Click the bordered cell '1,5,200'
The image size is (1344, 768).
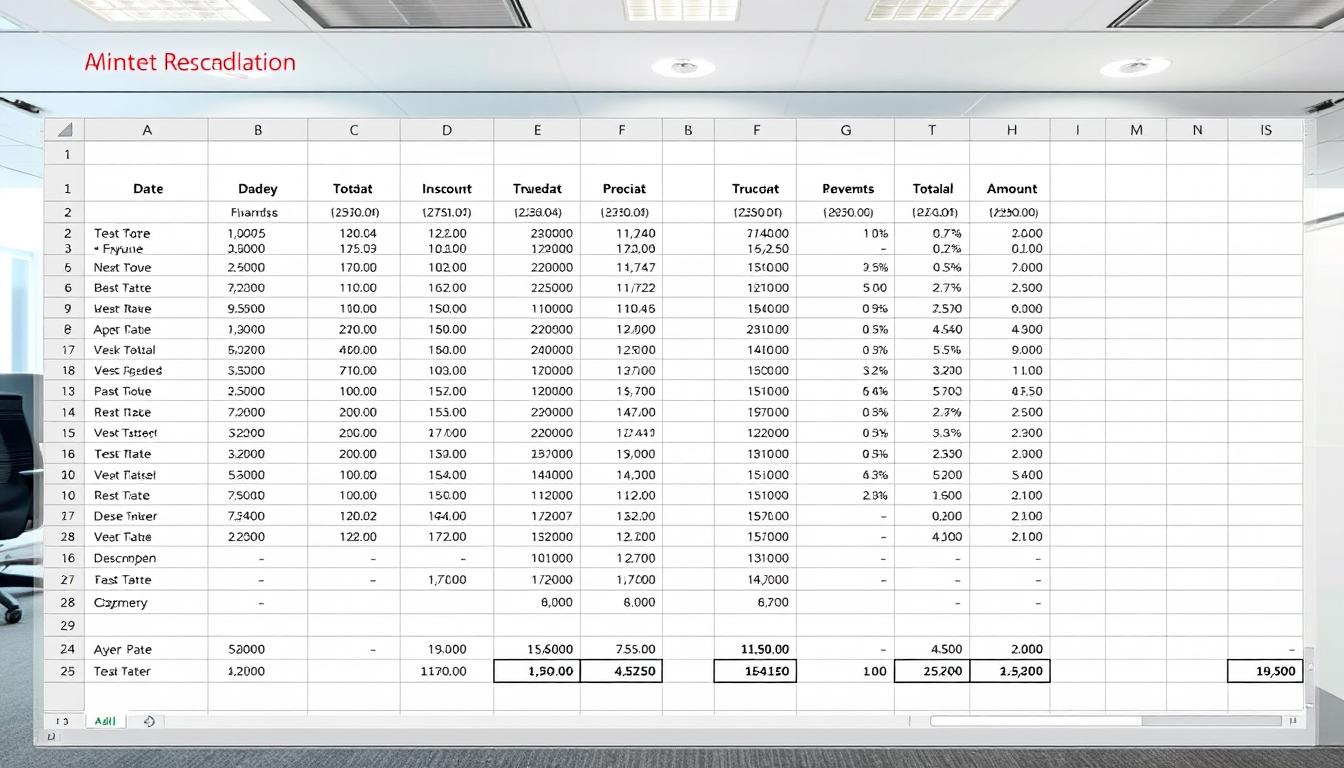click(1010, 671)
